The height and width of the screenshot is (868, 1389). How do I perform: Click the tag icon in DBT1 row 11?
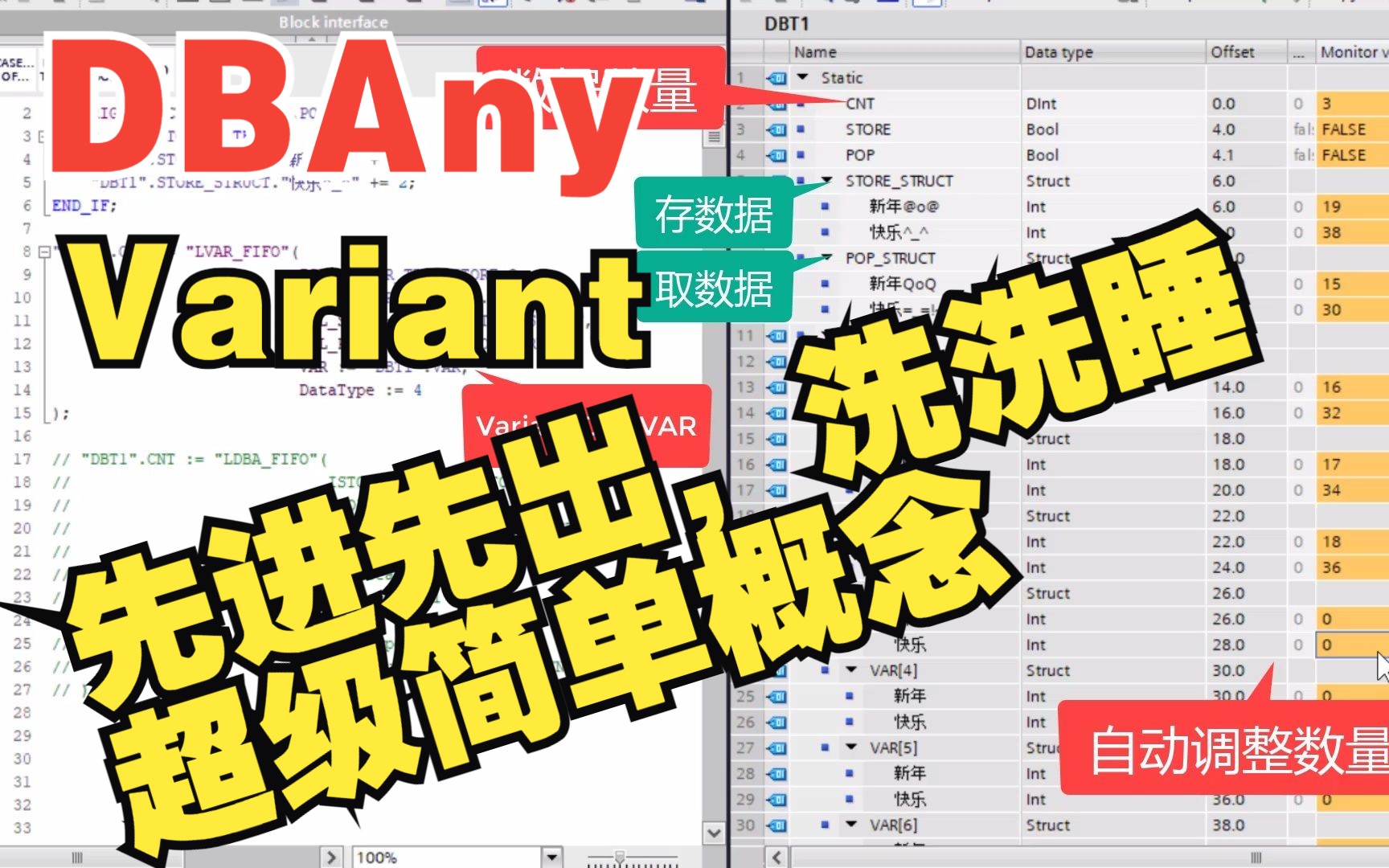(776, 336)
